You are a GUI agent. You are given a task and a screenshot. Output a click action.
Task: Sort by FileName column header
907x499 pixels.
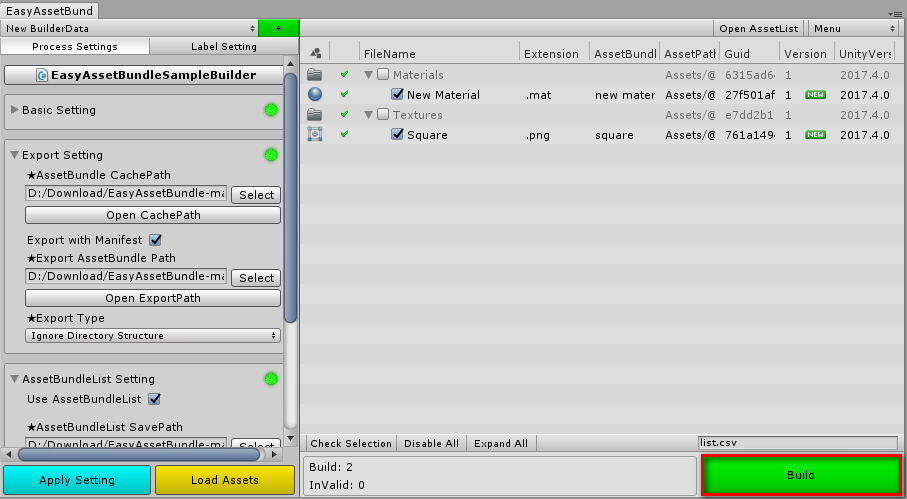point(440,53)
